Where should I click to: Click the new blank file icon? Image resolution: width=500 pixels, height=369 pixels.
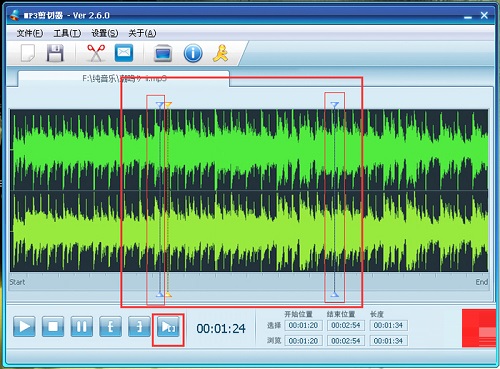(x=28, y=53)
